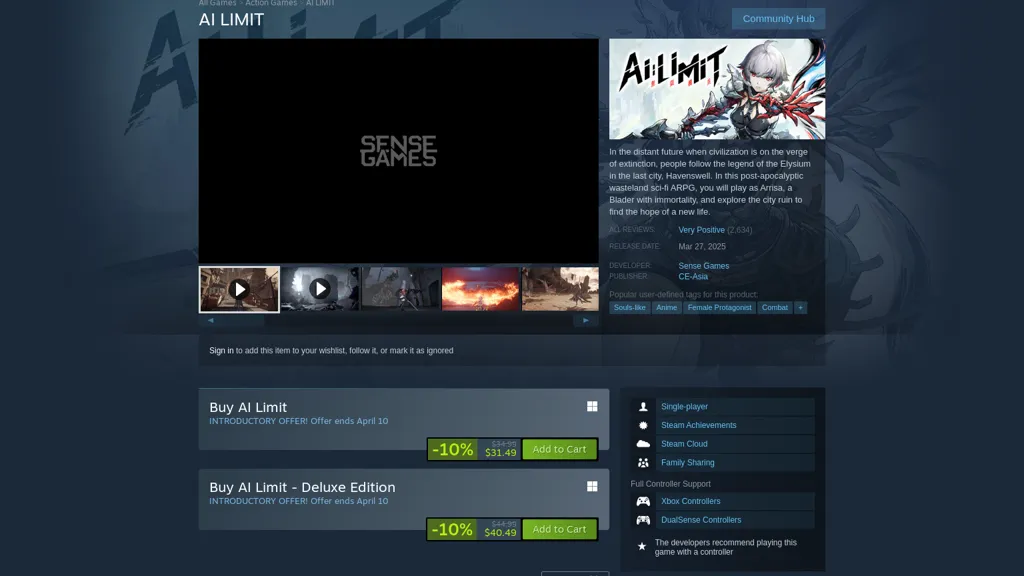Select the fiery explosion screenshot thumbnail
This screenshot has height=576, width=1024.
481,289
